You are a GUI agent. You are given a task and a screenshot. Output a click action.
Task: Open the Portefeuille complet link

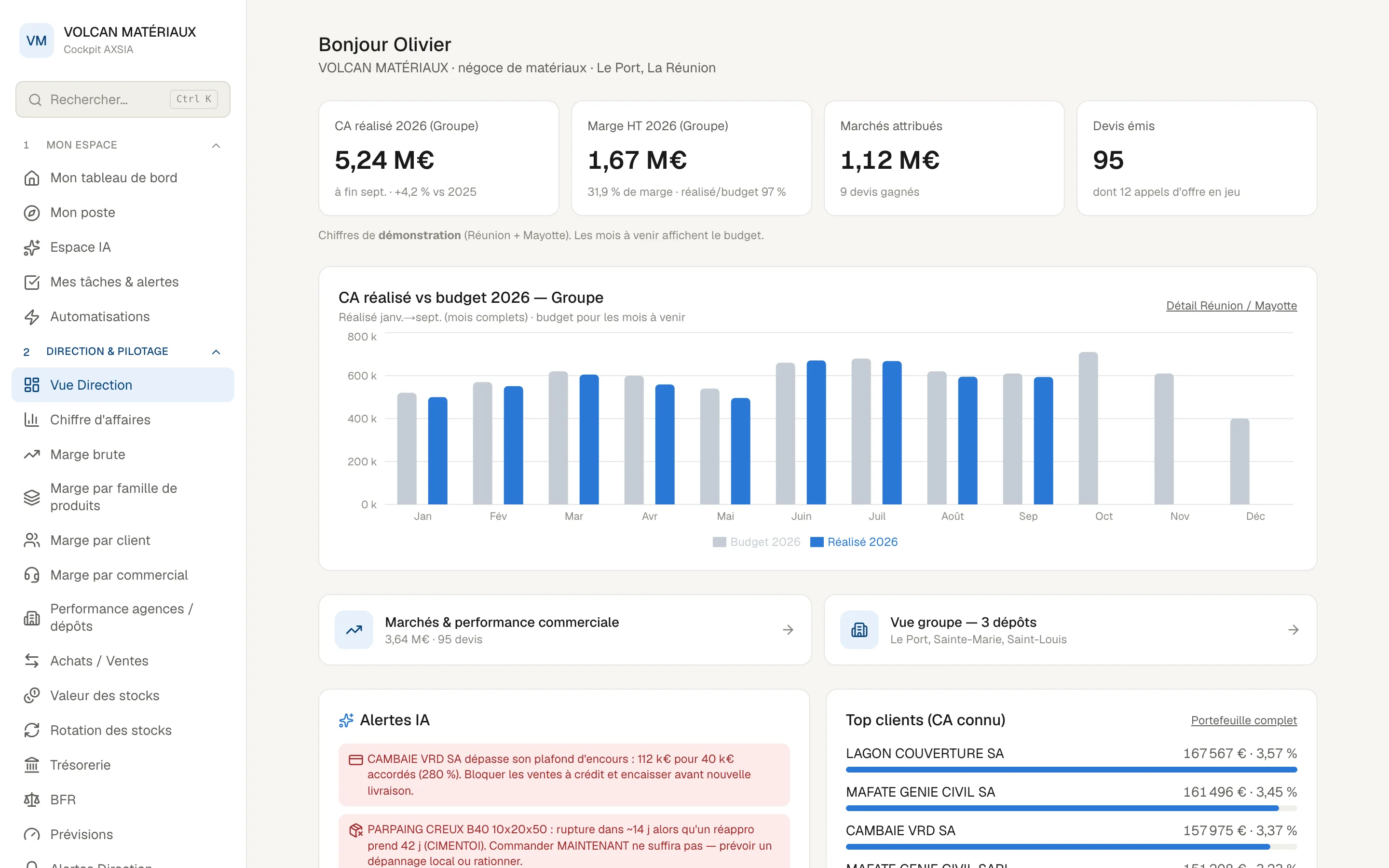click(1244, 720)
